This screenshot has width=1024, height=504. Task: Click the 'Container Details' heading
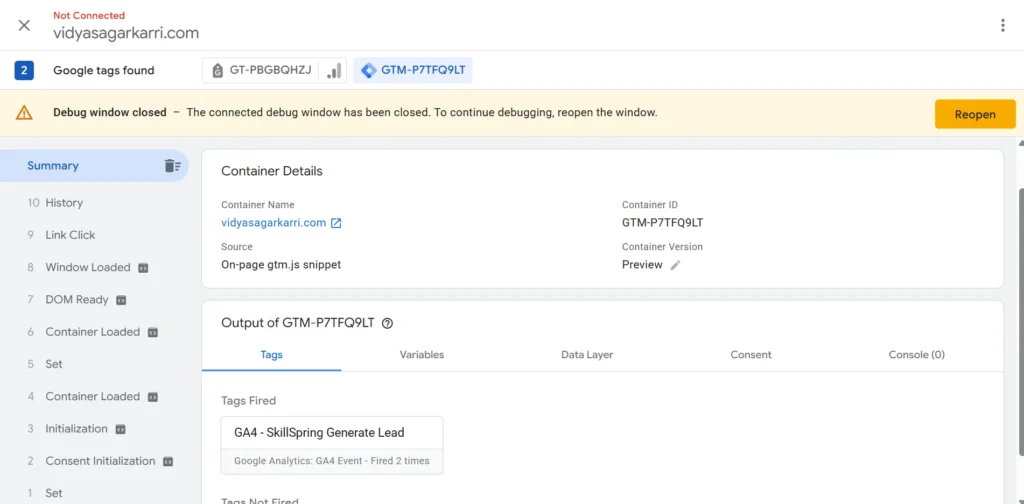pos(272,172)
